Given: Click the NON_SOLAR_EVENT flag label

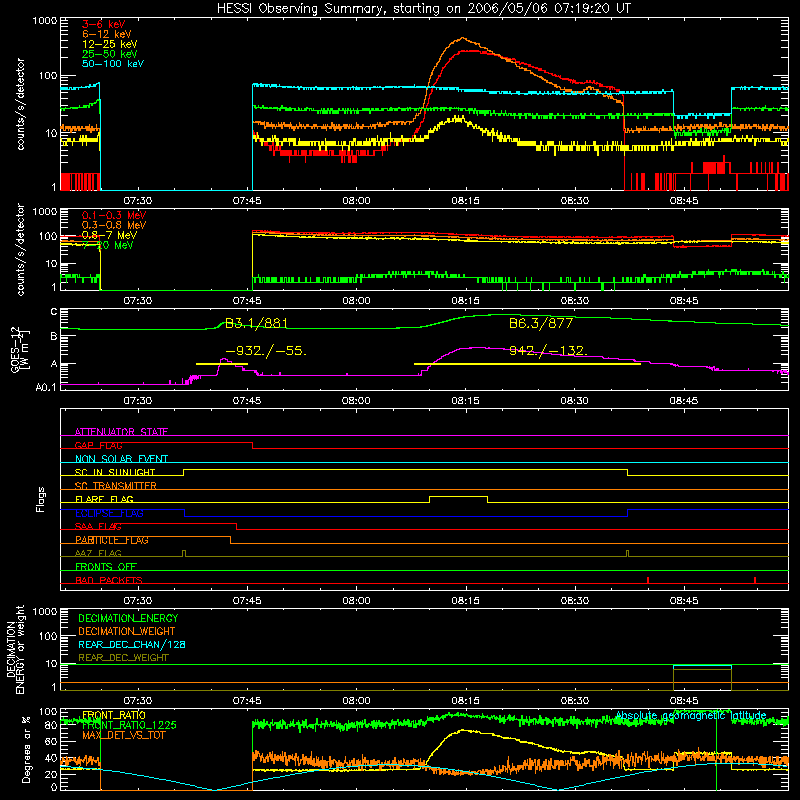Looking at the screenshot, I should tap(121, 459).
